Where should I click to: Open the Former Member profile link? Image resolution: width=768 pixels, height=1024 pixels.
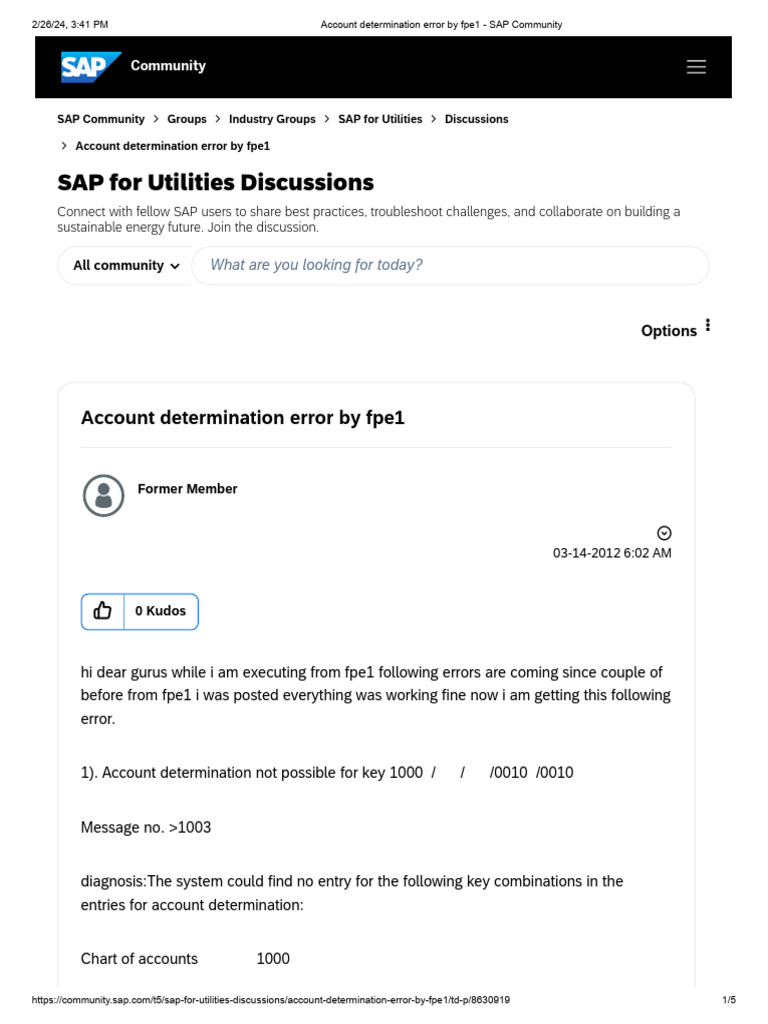187,489
